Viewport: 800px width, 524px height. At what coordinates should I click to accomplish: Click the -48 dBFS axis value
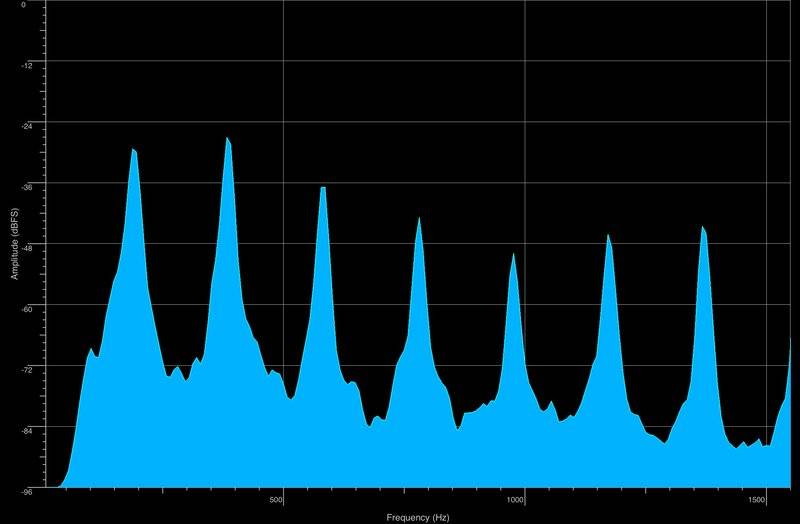[27, 248]
